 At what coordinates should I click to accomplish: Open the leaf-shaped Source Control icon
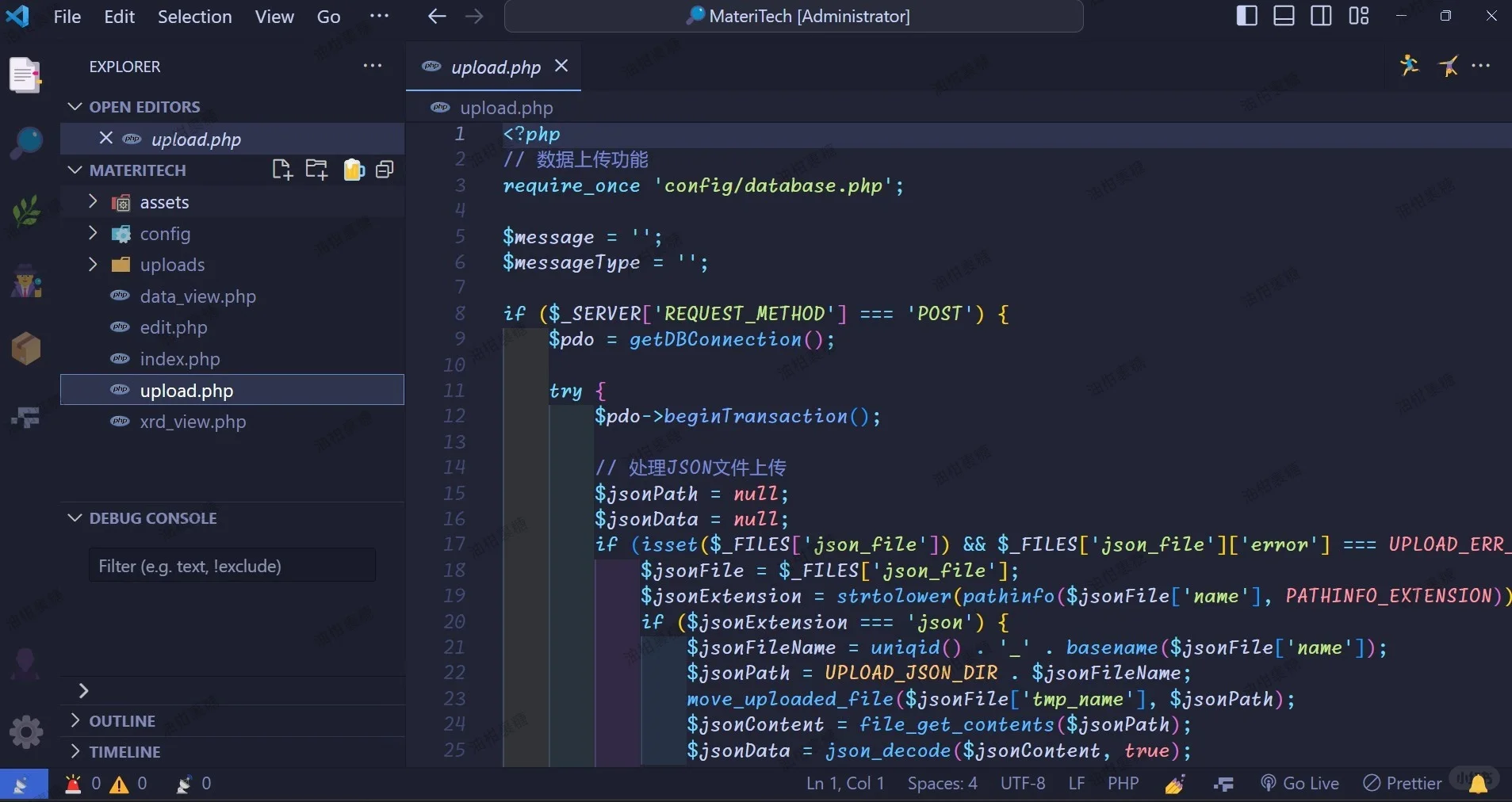pyautogui.click(x=25, y=212)
